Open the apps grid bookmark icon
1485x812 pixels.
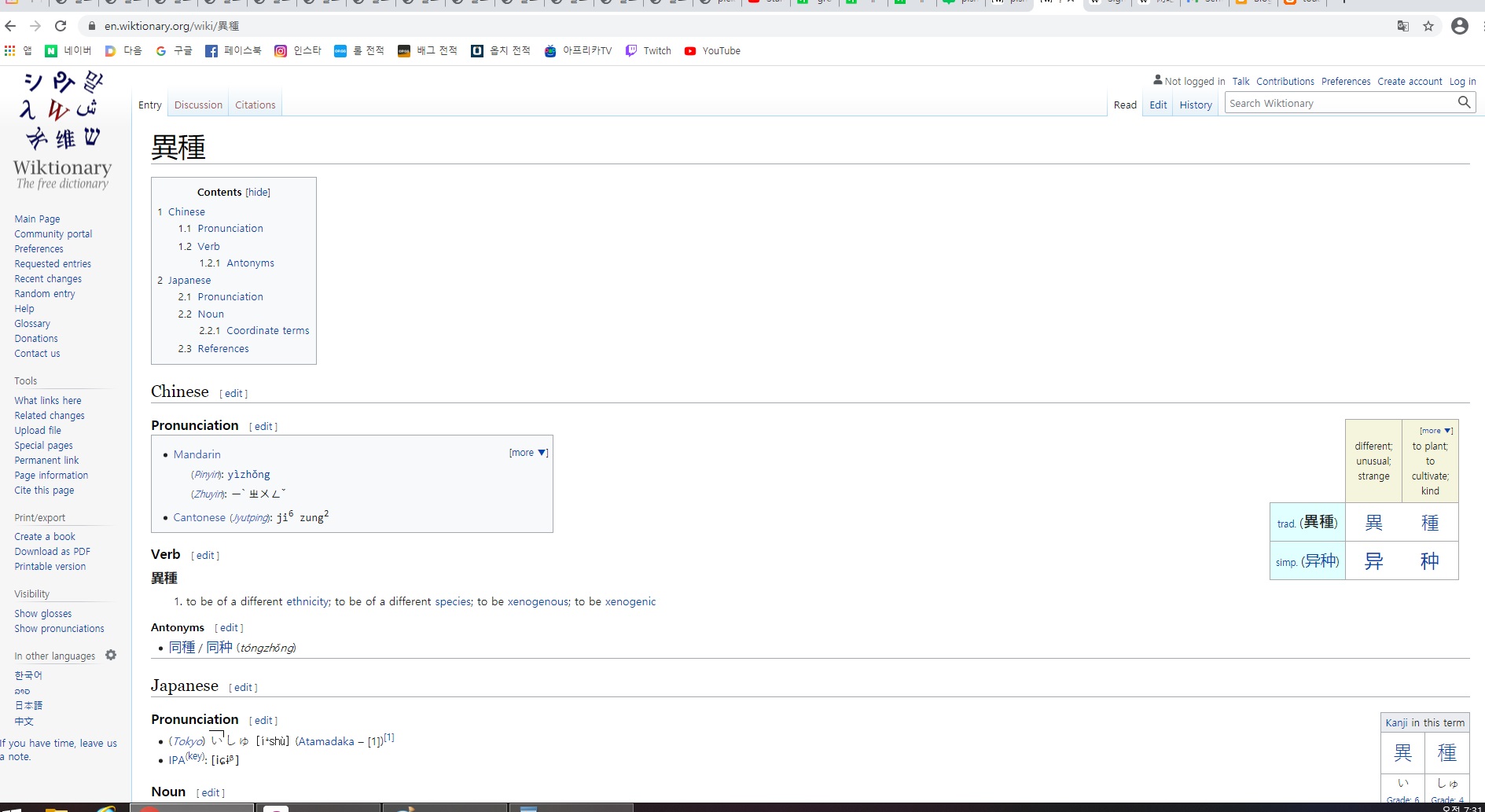(x=18, y=50)
